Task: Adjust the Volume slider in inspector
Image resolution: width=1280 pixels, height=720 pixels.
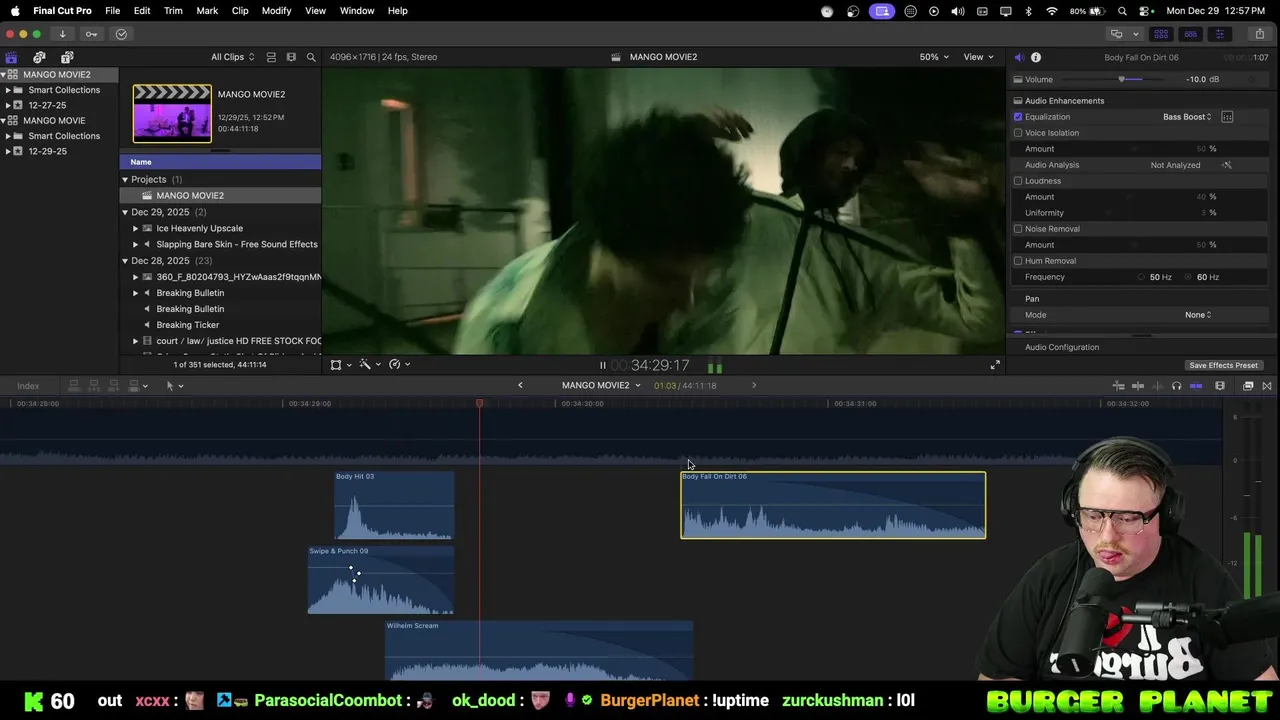Action: [x=1122, y=79]
